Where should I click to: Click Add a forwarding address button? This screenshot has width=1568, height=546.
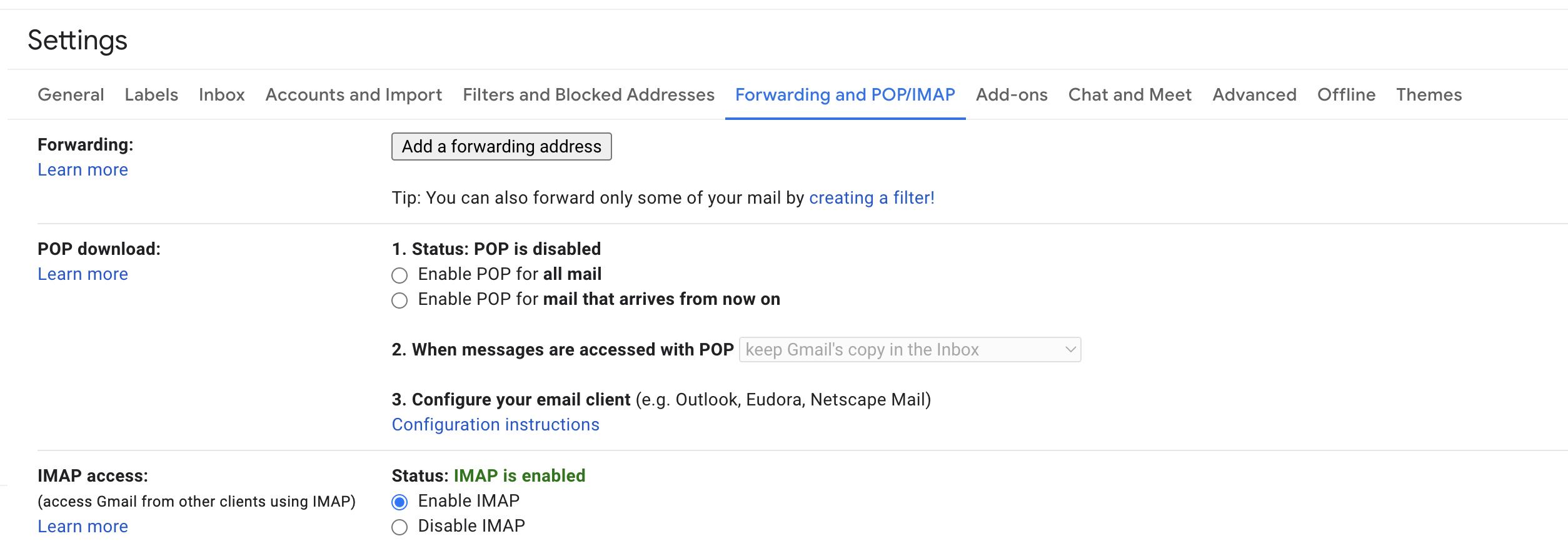point(501,147)
